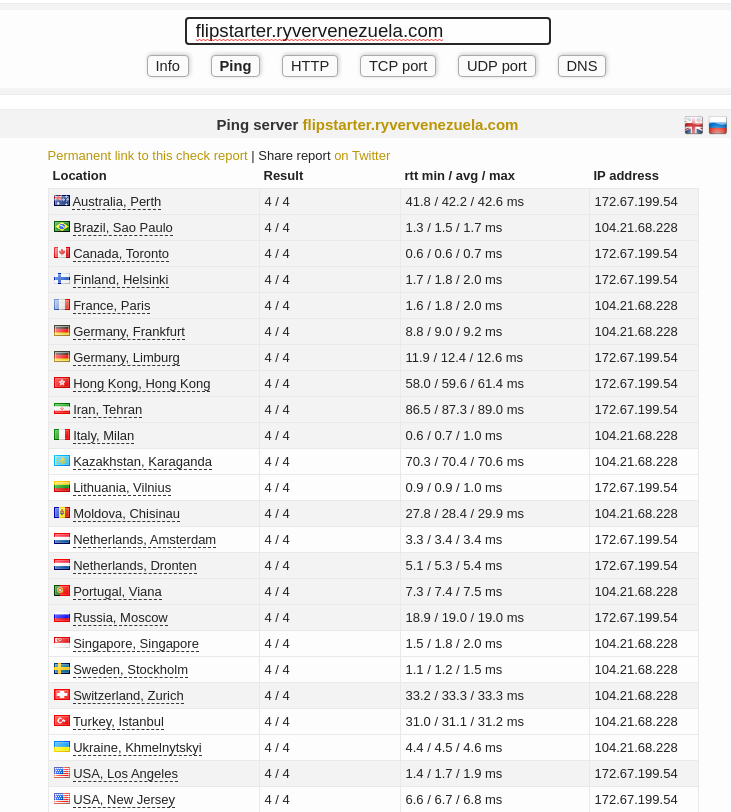Share report on Twitter link
The height and width of the screenshot is (812, 731).
pos(362,156)
